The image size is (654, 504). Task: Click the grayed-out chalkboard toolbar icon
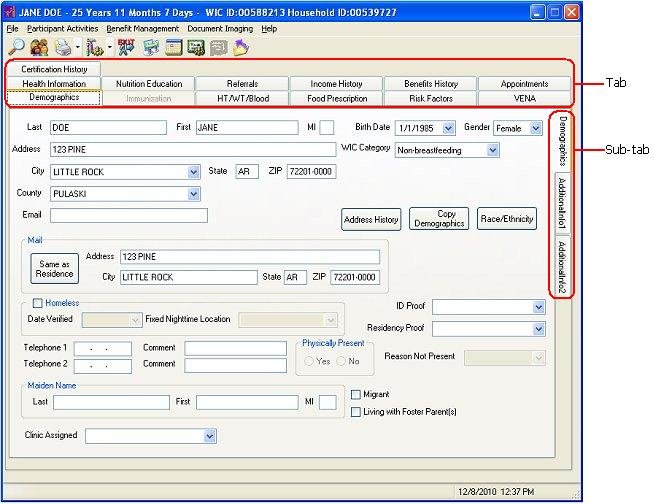pyautogui.click(x=219, y=48)
